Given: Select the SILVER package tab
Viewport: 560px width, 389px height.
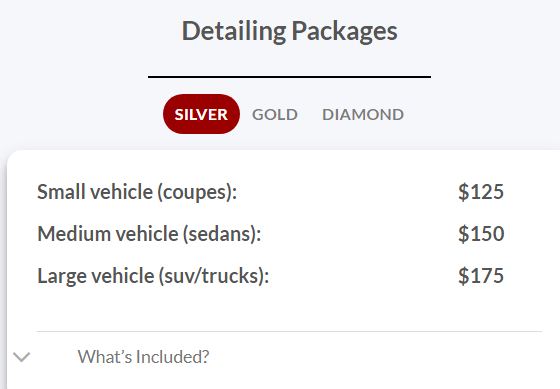Looking at the screenshot, I should pos(201,114).
